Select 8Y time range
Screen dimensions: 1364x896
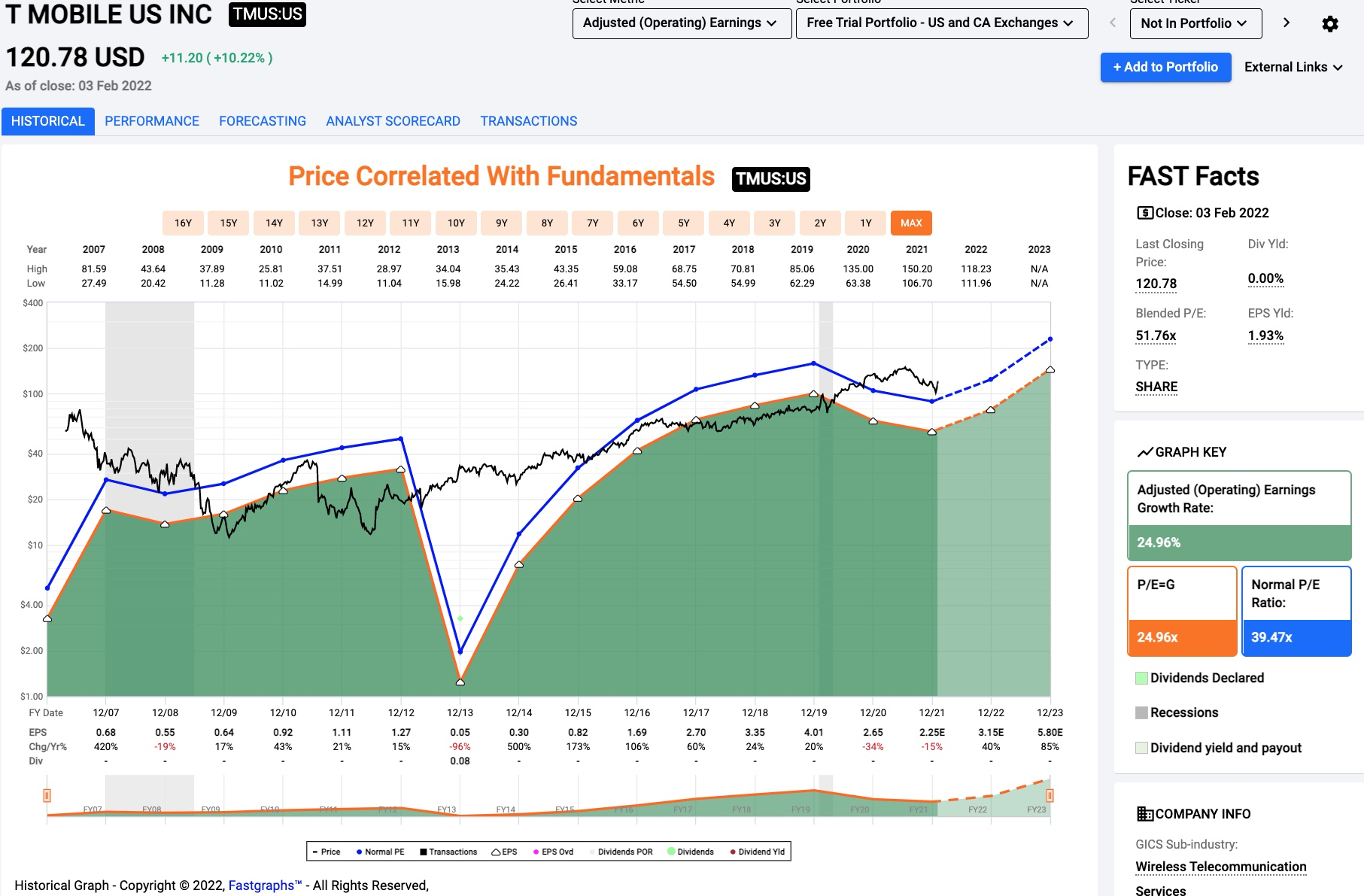coord(547,223)
